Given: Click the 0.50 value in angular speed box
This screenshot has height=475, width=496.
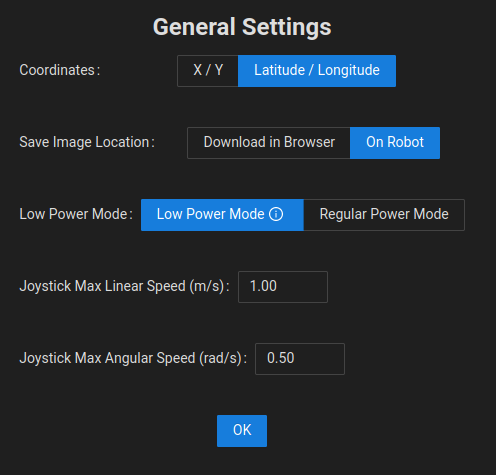Looking at the screenshot, I should point(281,358).
